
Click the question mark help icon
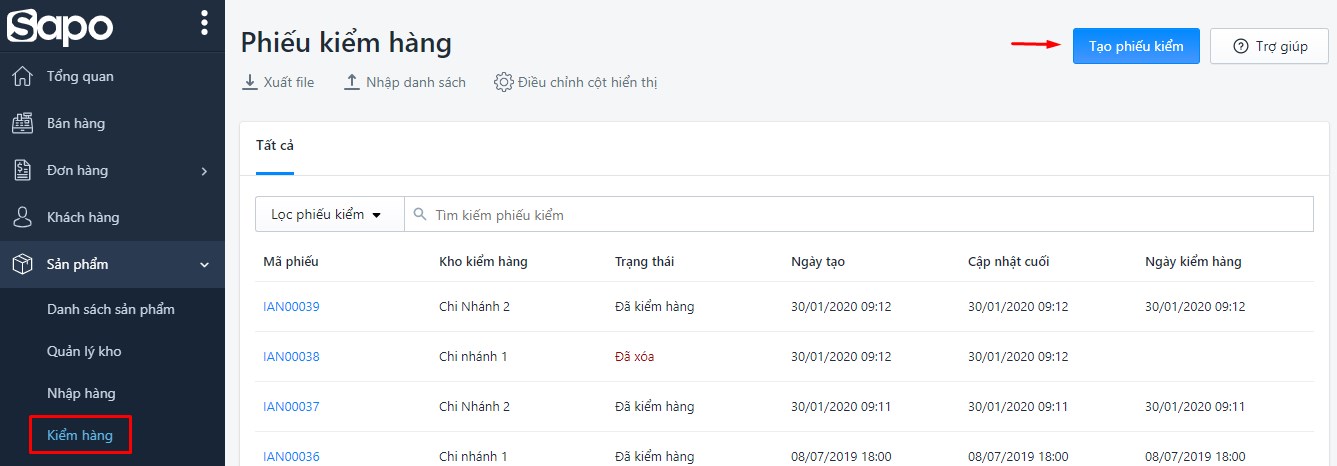(x=1241, y=46)
